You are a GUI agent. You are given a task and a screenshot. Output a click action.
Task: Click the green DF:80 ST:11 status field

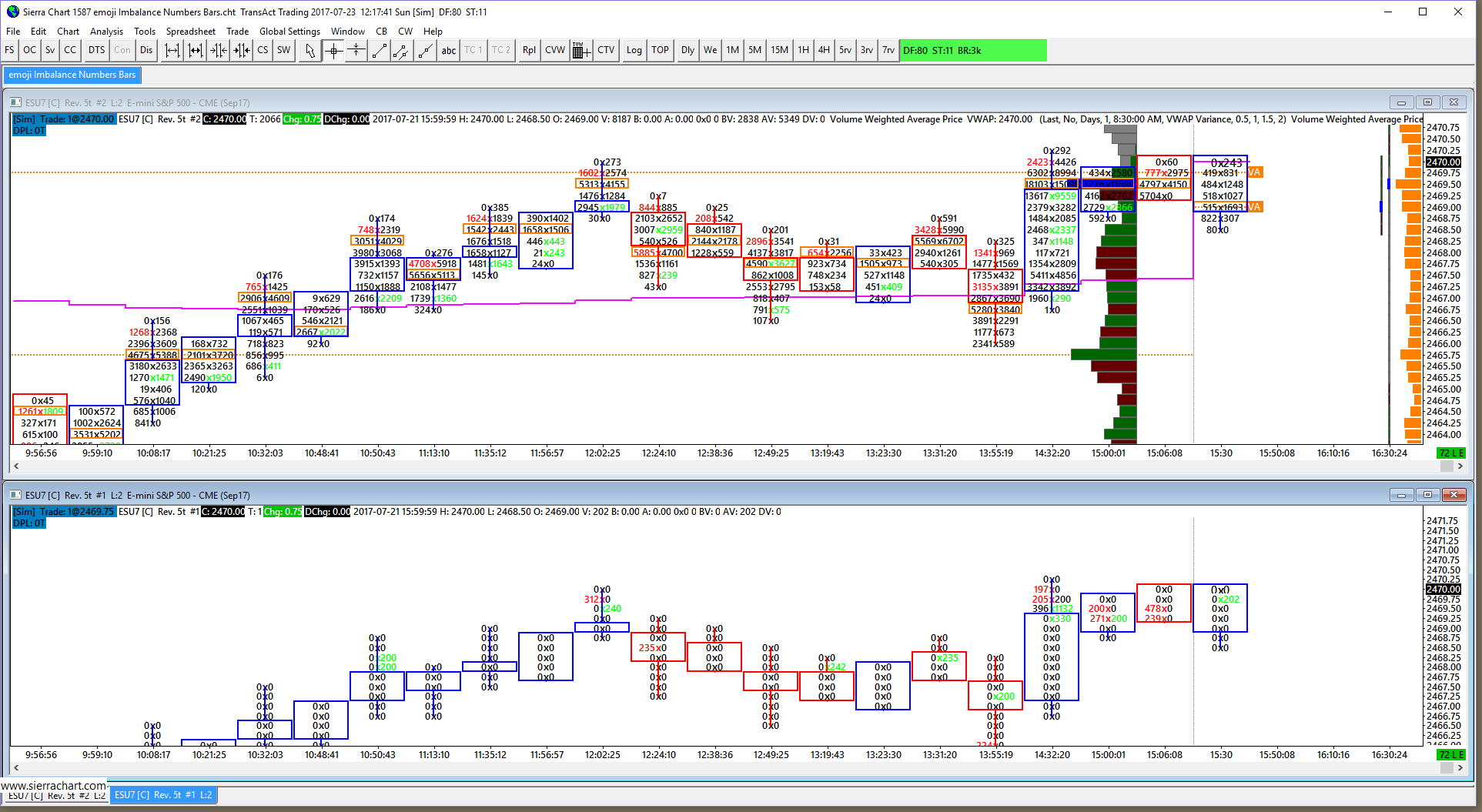click(x=973, y=50)
